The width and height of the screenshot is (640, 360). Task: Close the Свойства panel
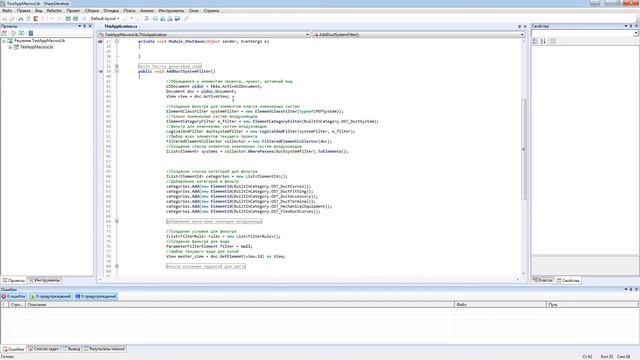636,26
